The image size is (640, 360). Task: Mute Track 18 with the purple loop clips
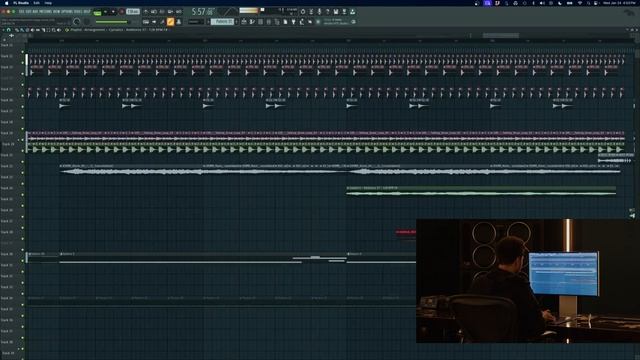(x=22, y=140)
